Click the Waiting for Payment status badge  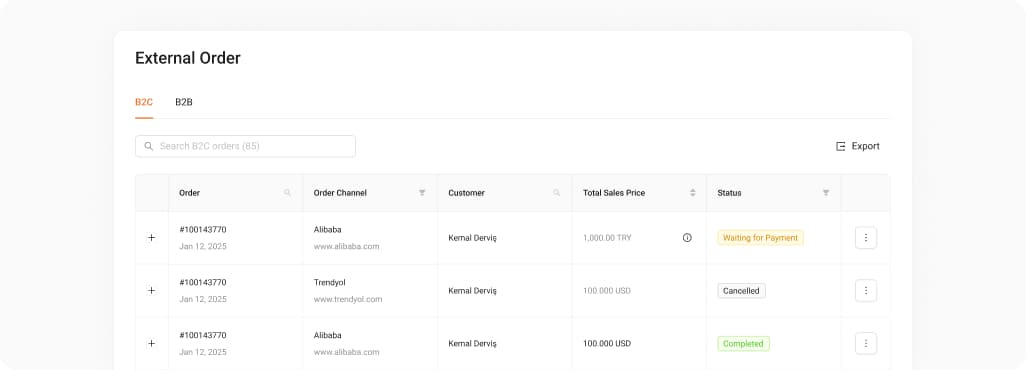pos(760,238)
